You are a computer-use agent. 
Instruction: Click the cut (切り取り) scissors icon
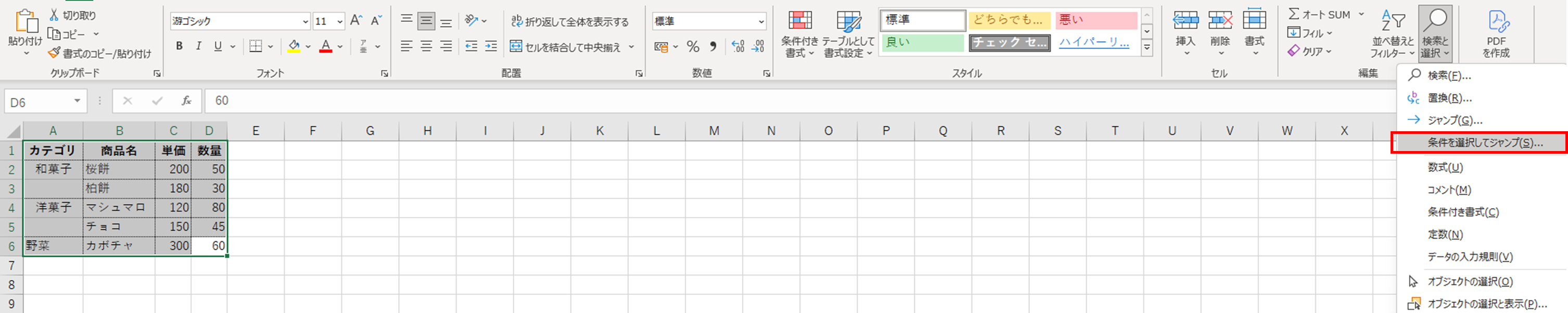(54, 15)
